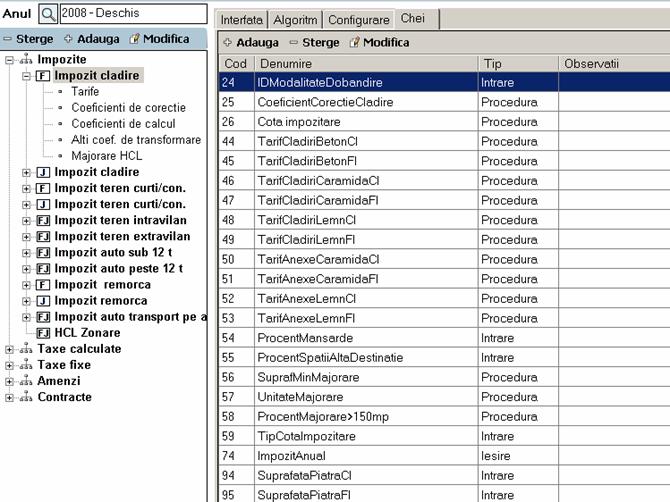The height and width of the screenshot is (502, 670).
Task: Open the Configurare tab
Action: coord(359,19)
